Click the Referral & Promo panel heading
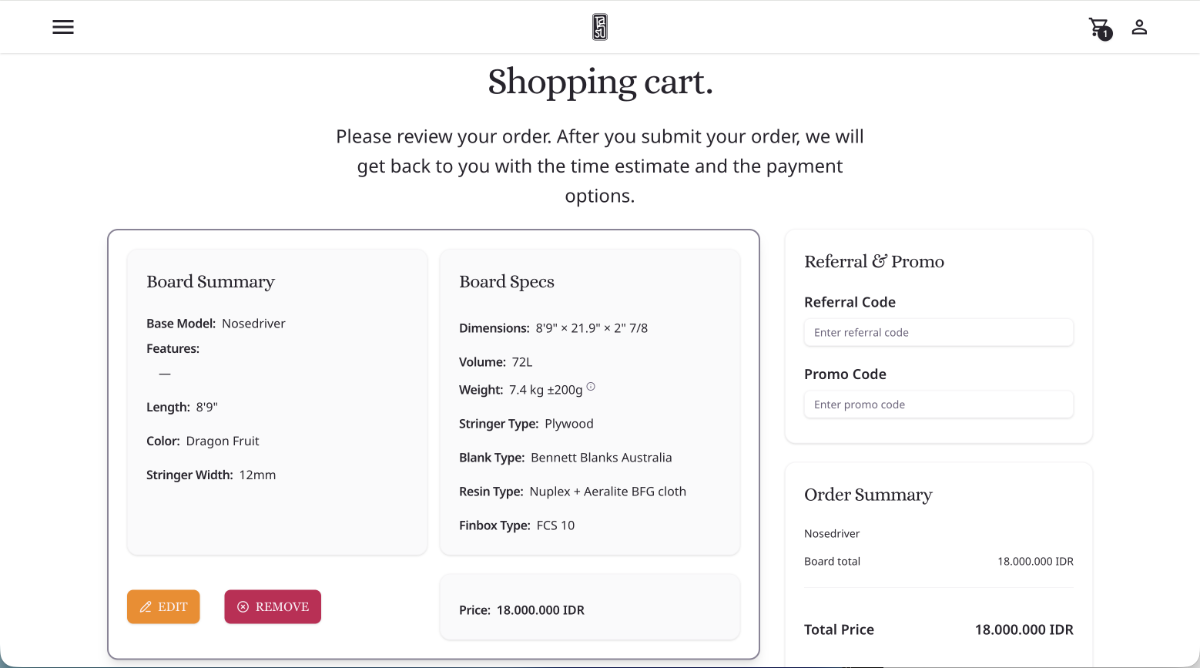 point(874,261)
